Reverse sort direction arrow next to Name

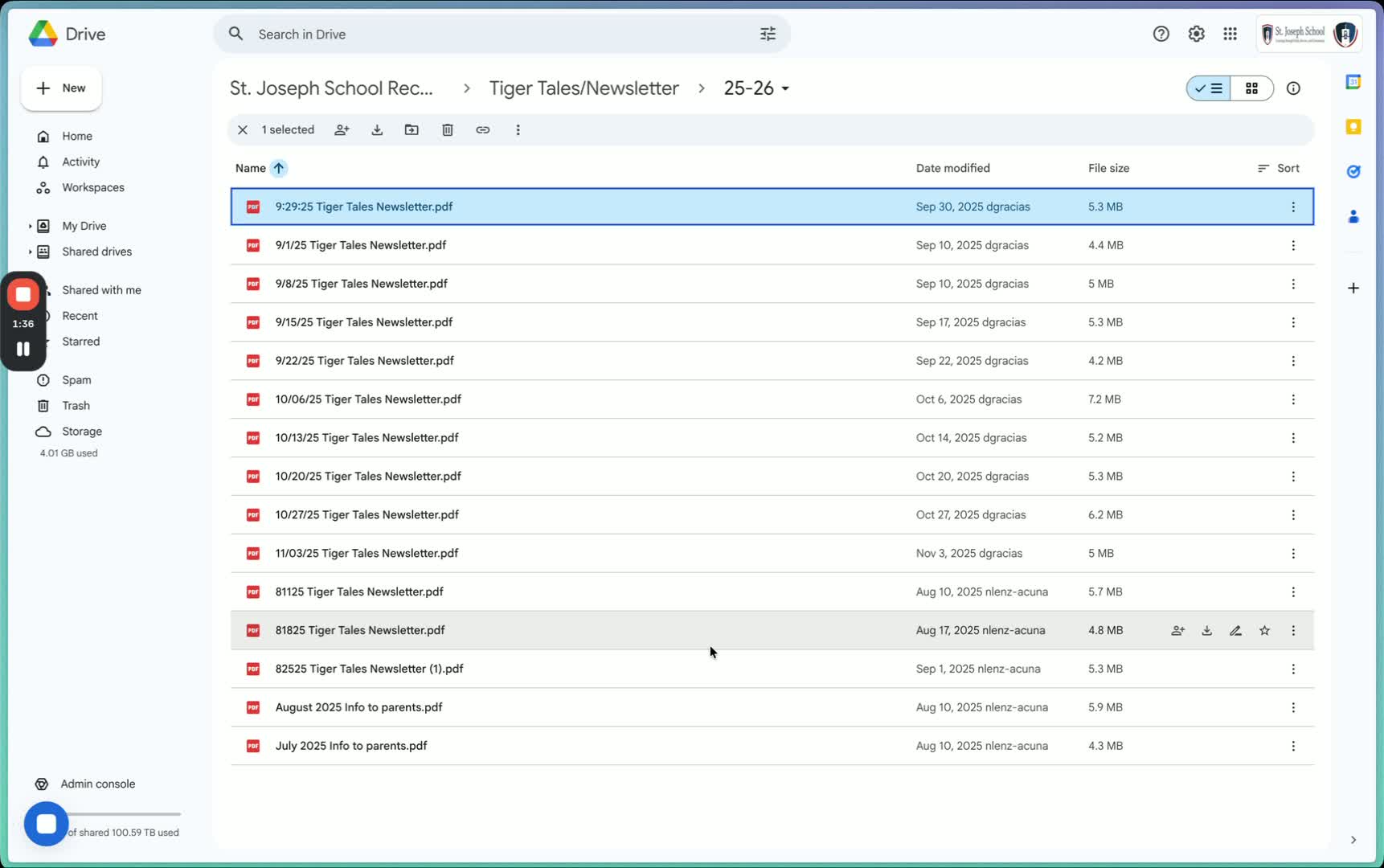coord(278,168)
